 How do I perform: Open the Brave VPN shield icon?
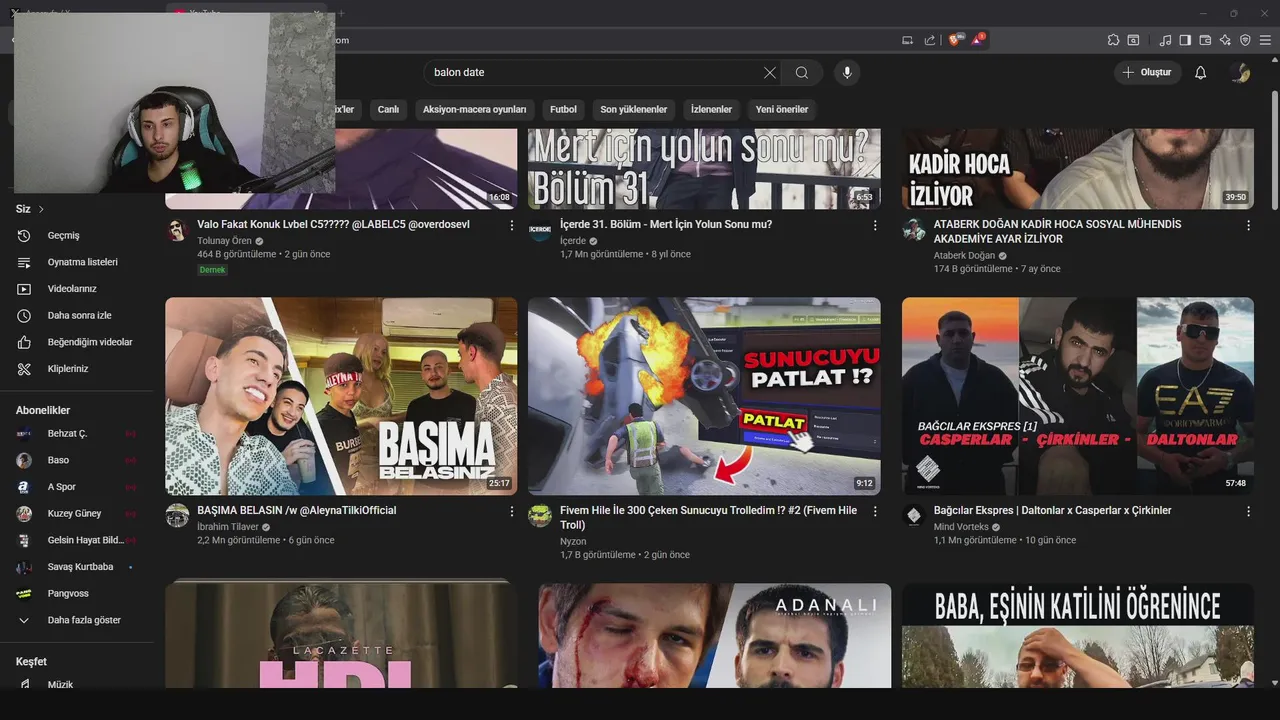pos(1245,40)
